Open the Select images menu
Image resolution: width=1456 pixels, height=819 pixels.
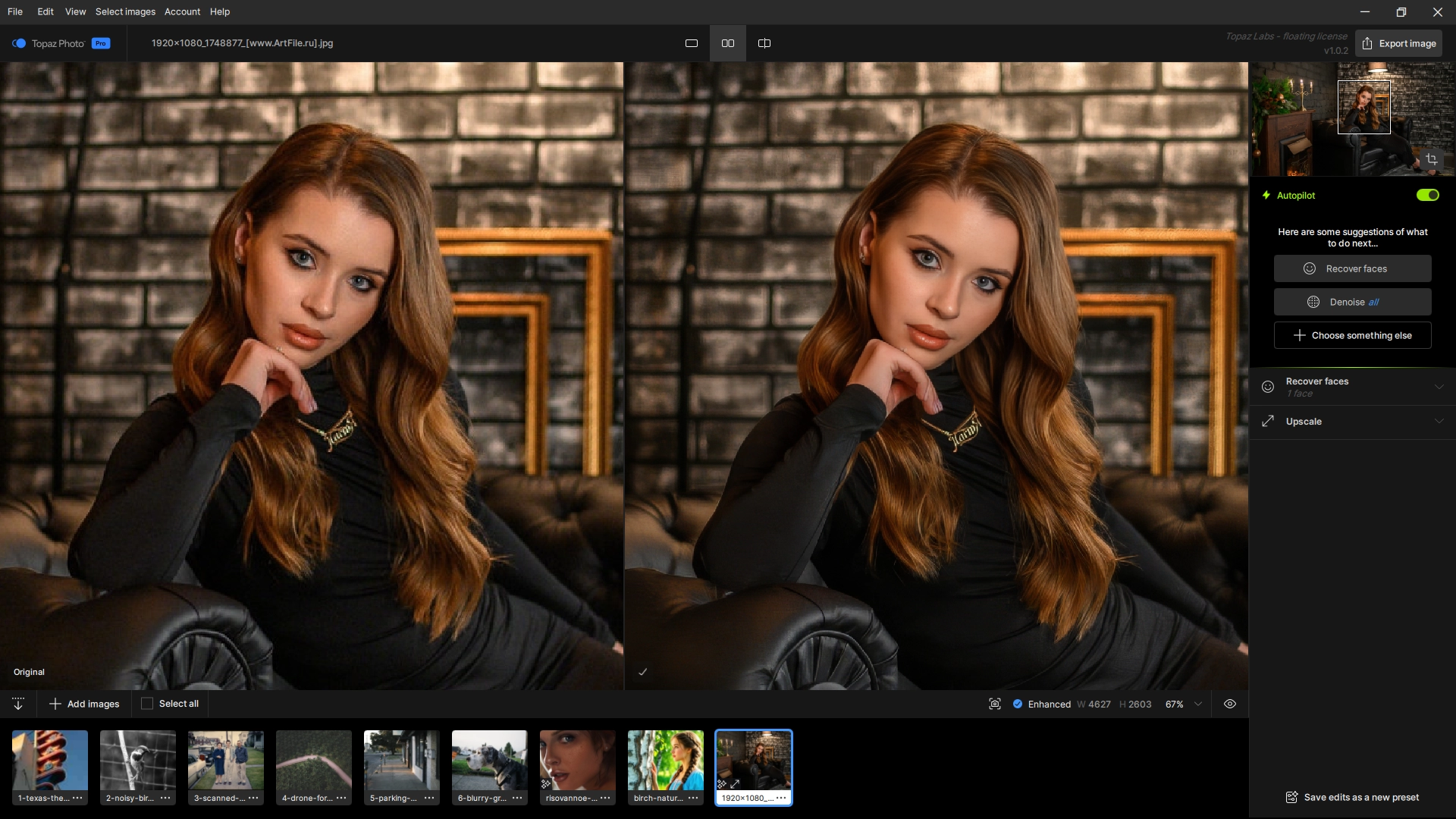(x=125, y=11)
